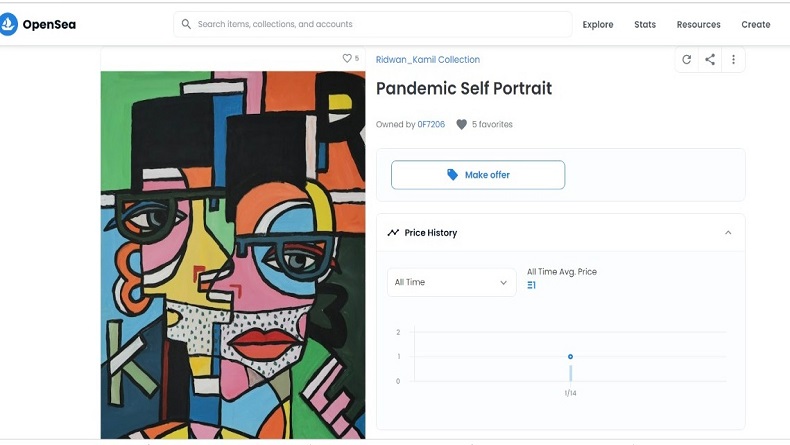Click the refresh metadata icon
This screenshot has width=790, height=445.
(x=686, y=60)
